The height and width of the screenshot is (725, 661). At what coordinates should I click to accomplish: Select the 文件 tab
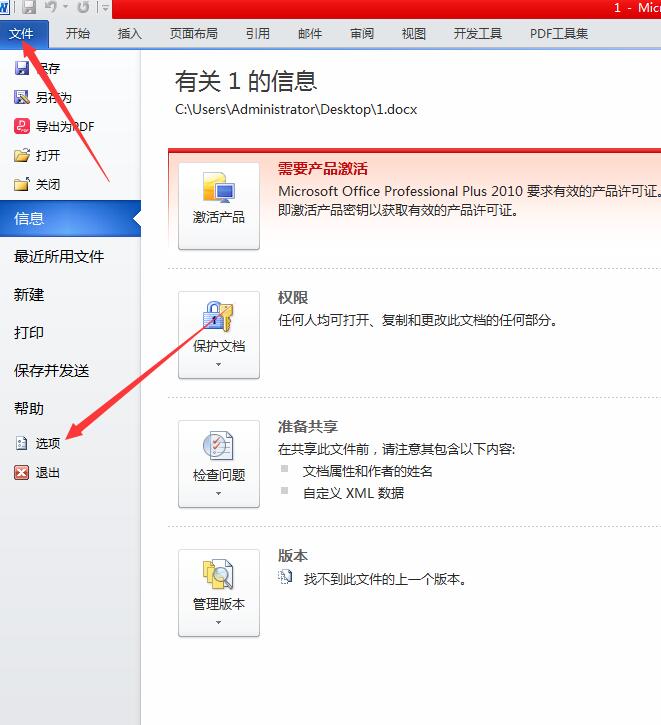pyautogui.click(x=22, y=34)
